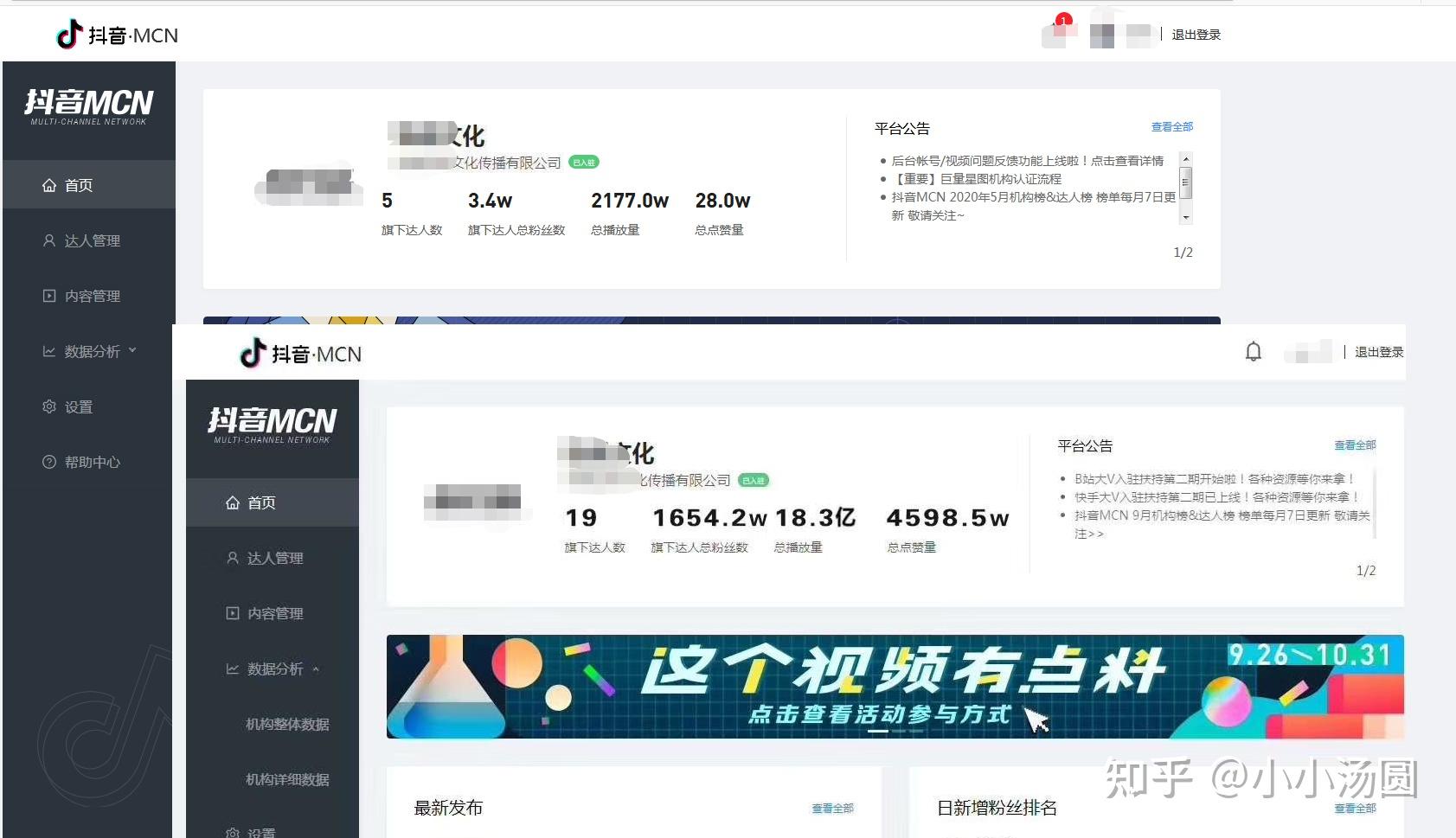
Task: Click 已入驻 badge in back window
Action: point(584,163)
